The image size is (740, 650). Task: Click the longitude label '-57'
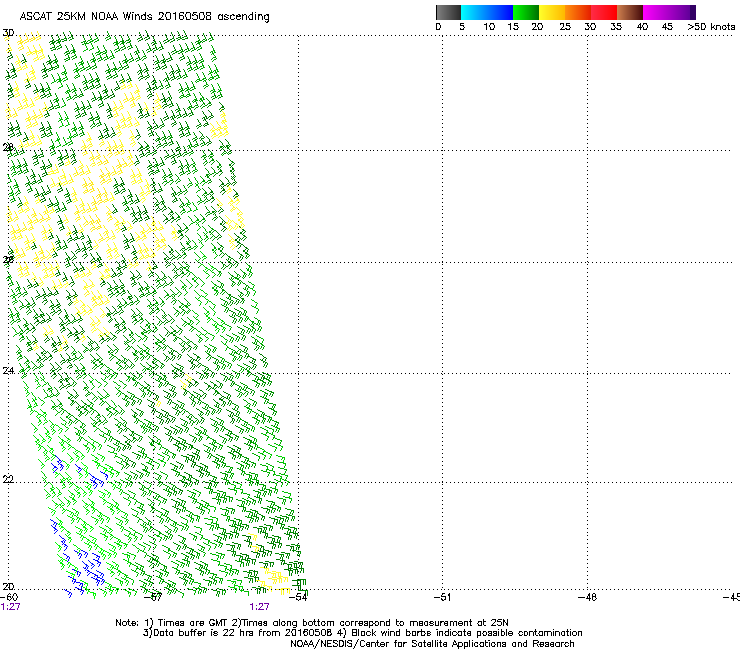click(x=153, y=597)
